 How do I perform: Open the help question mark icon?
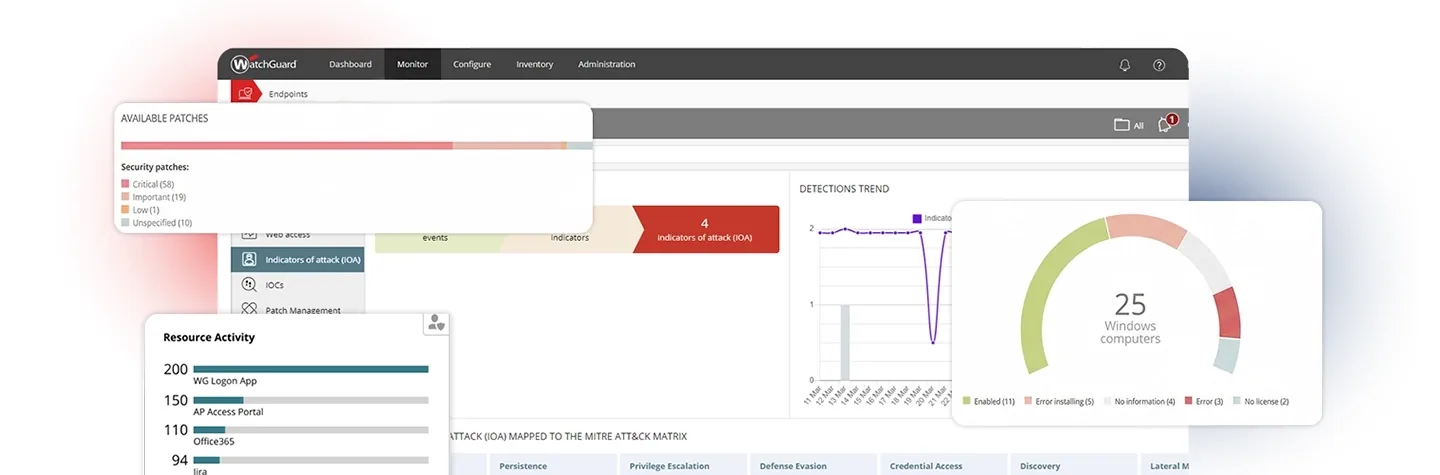pos(1159,65)
